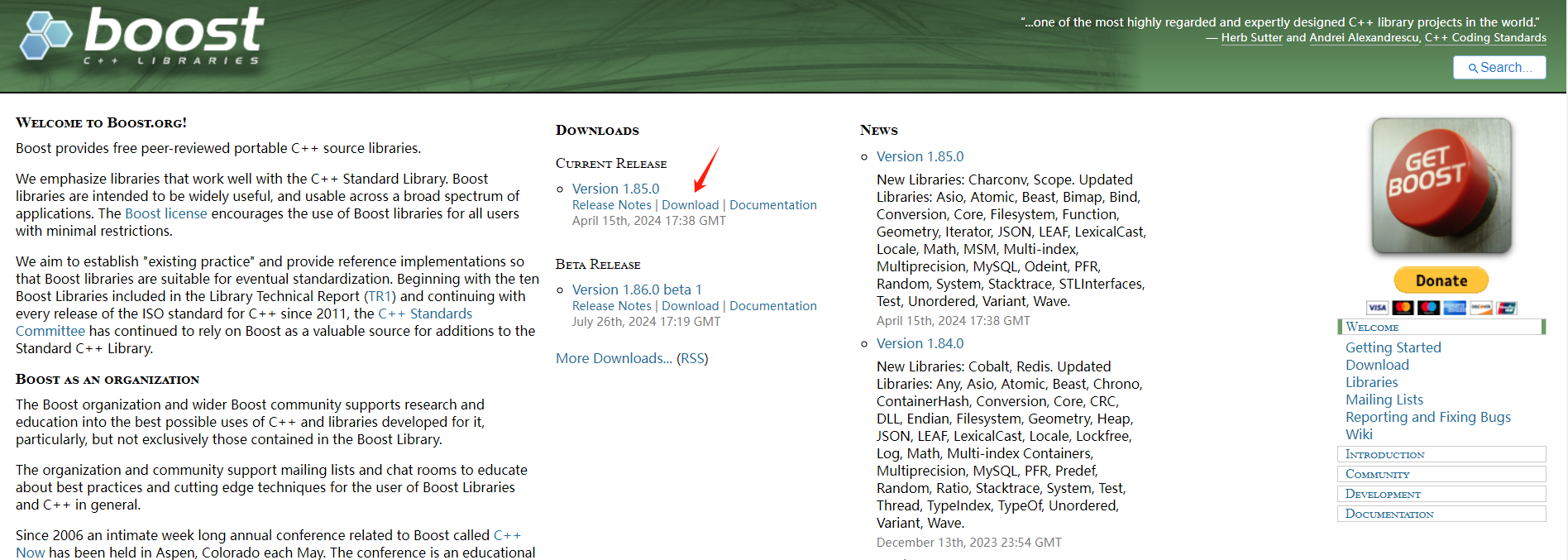Click the 'July 26th, 2024 17:19 GMT' beta date

(646, 322)
